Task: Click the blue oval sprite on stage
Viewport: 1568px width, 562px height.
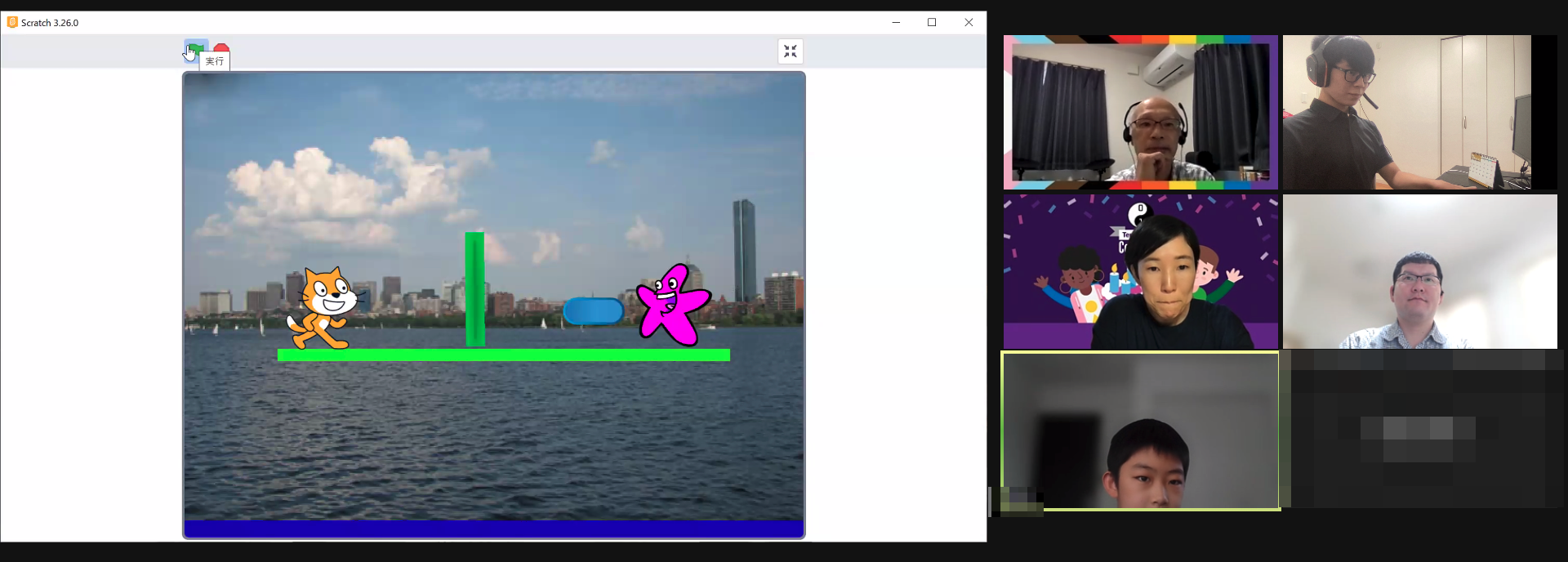Action: point(593,311)
